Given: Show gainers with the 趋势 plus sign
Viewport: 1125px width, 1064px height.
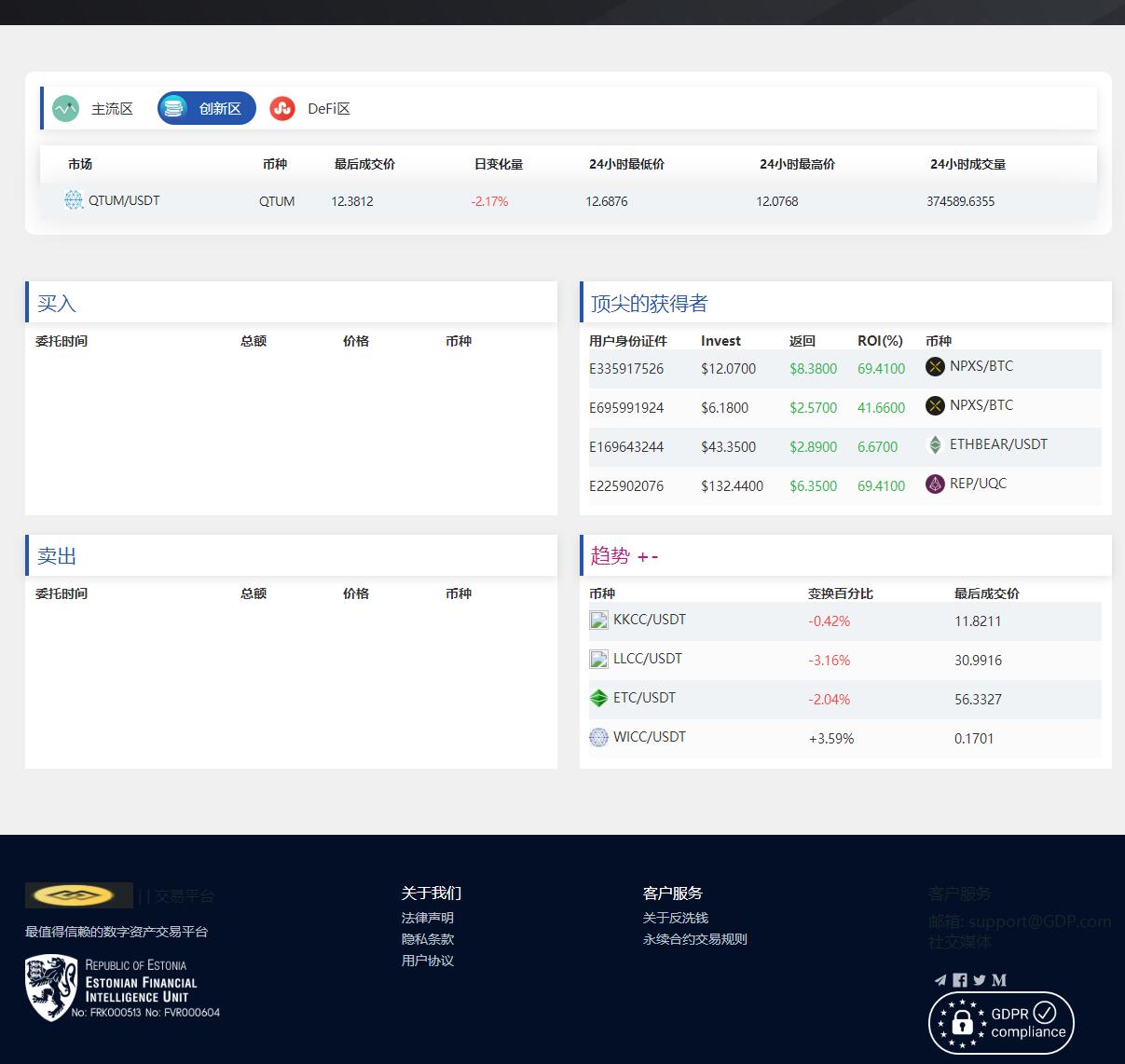Looking at the screenshot, I should [642, 557].
